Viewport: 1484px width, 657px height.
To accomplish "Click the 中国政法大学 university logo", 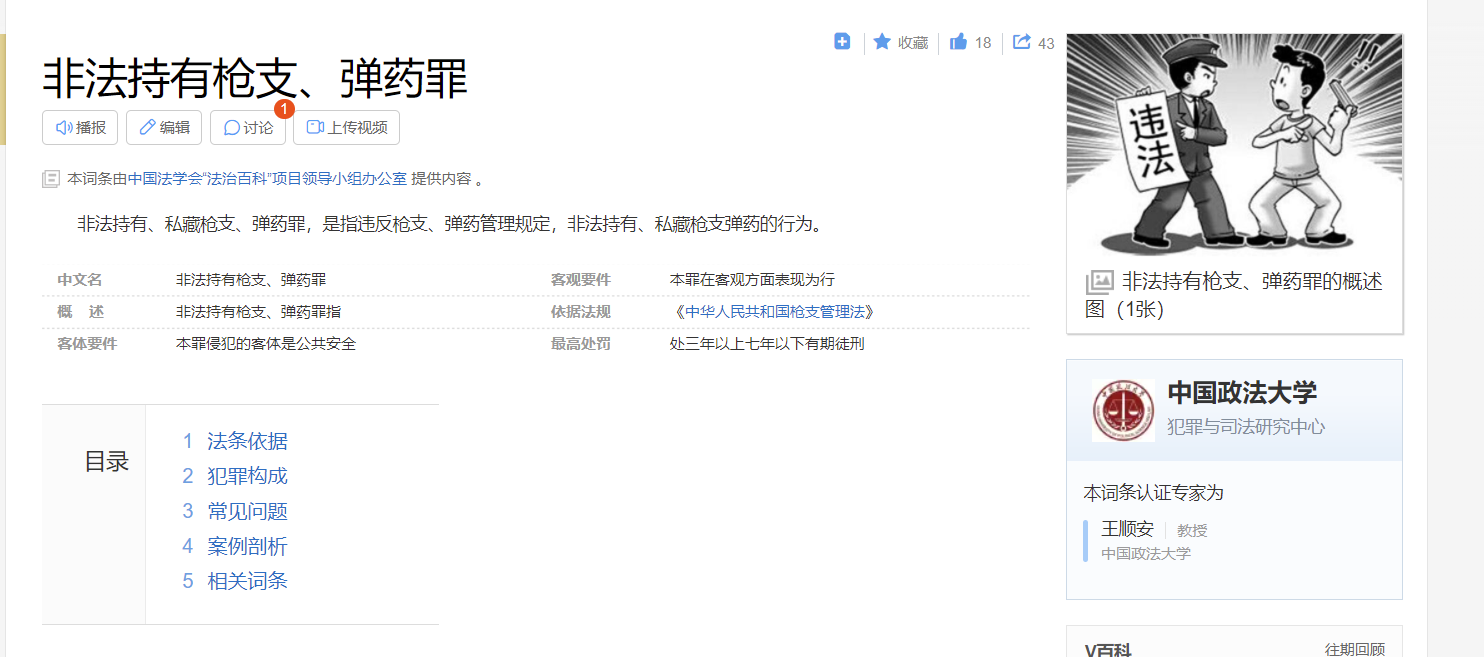I will pyautogui.click(x=1123, y=410).
